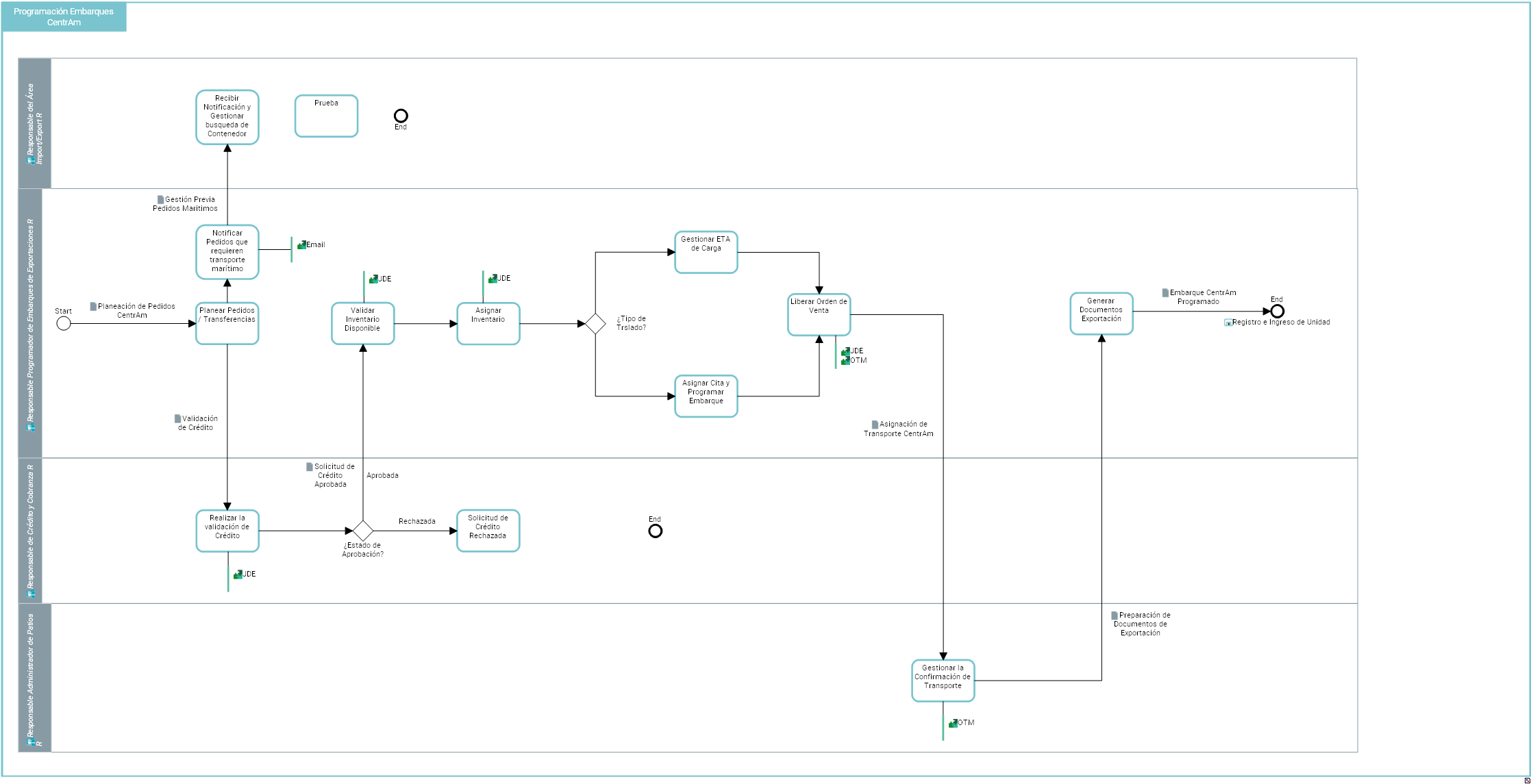Screen dimensions: 1531x784
Task: Select the Prueba task box
Action: (x=326, y=116)
